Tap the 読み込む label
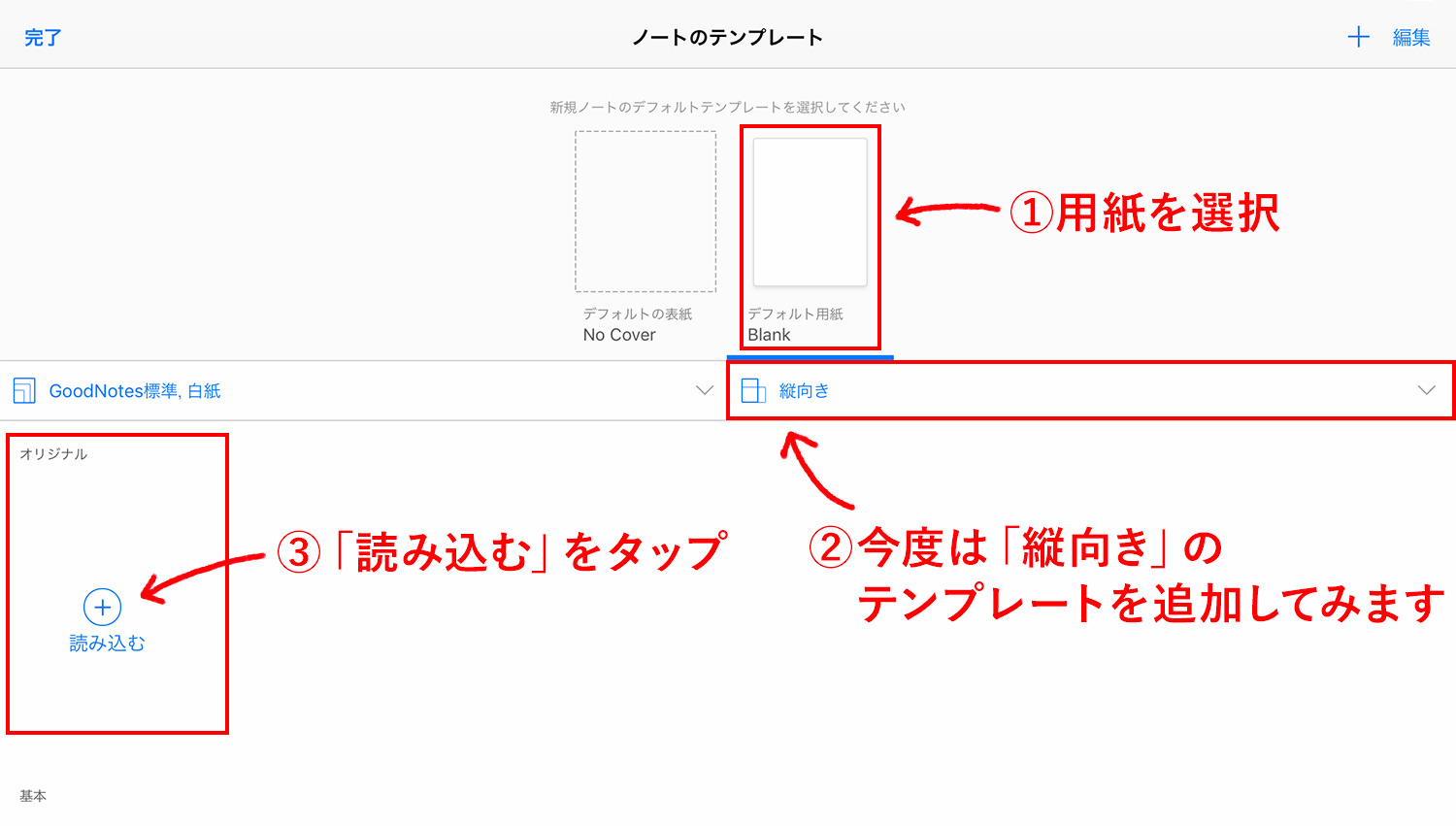 107,644
